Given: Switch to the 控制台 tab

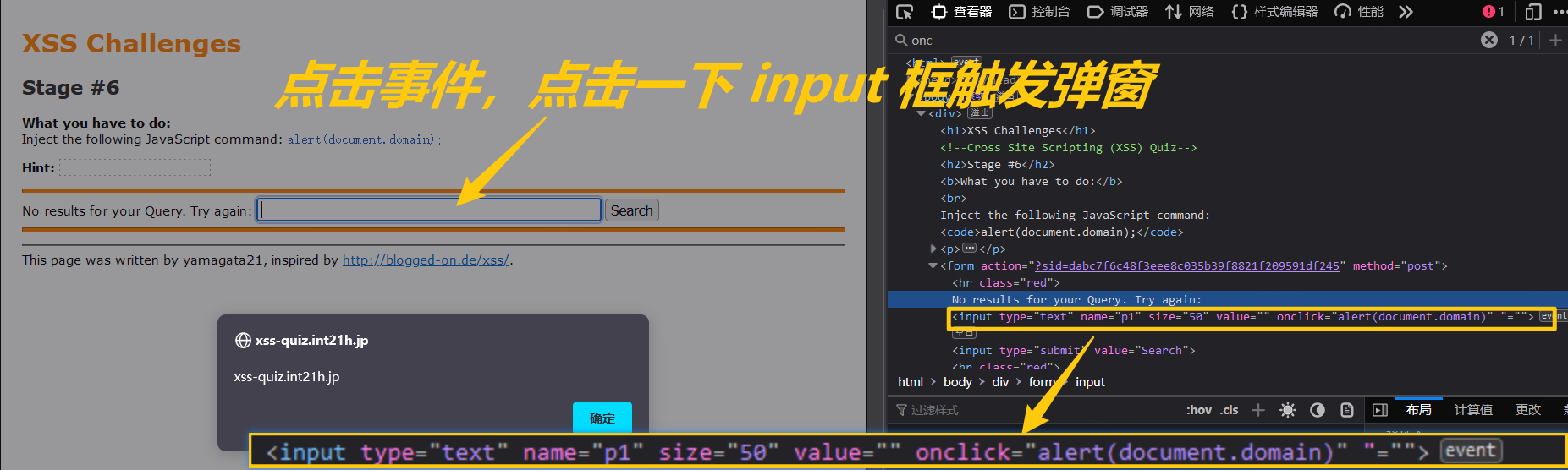Looking at the screenshot, I should tap(1040, 12).
